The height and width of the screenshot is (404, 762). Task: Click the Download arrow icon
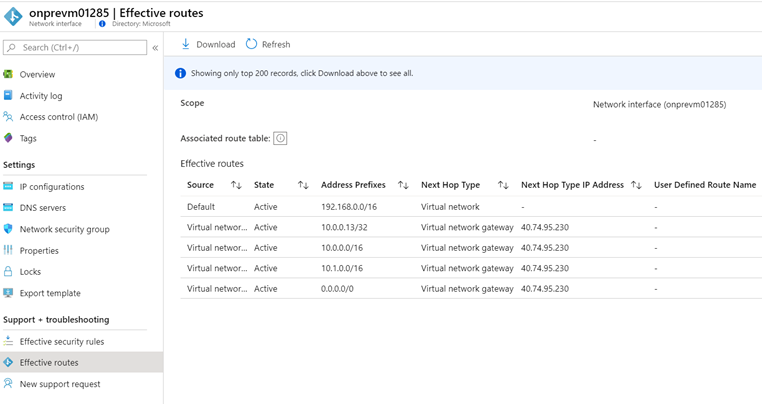pyautogui.click(x=185, y=44)
